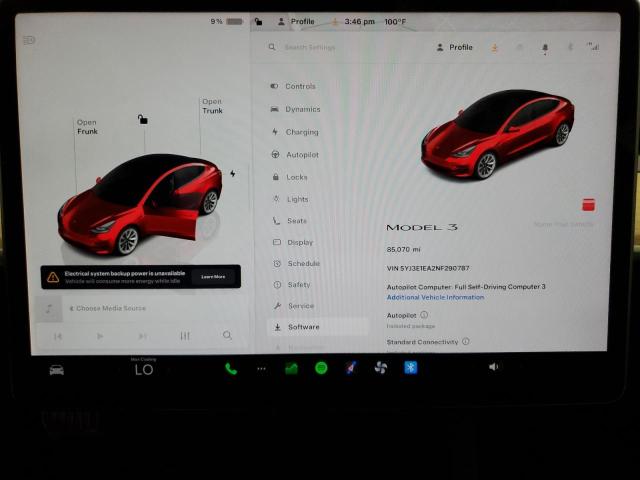The width and height of the screenshot is (640, 480).
Task: Open the Lights settings menu
Action: tap(291, 199)
